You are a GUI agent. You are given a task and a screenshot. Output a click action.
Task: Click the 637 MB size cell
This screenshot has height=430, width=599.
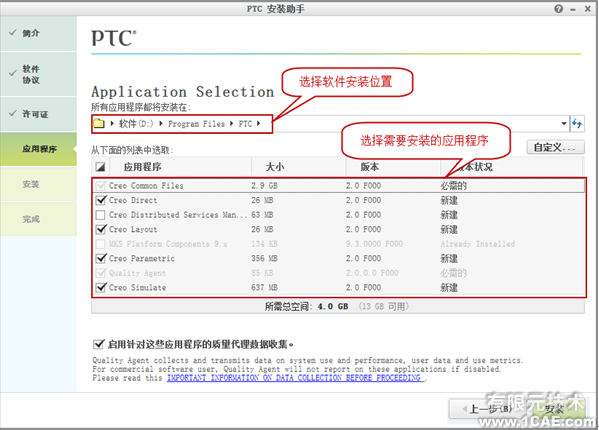click(264, 288)
